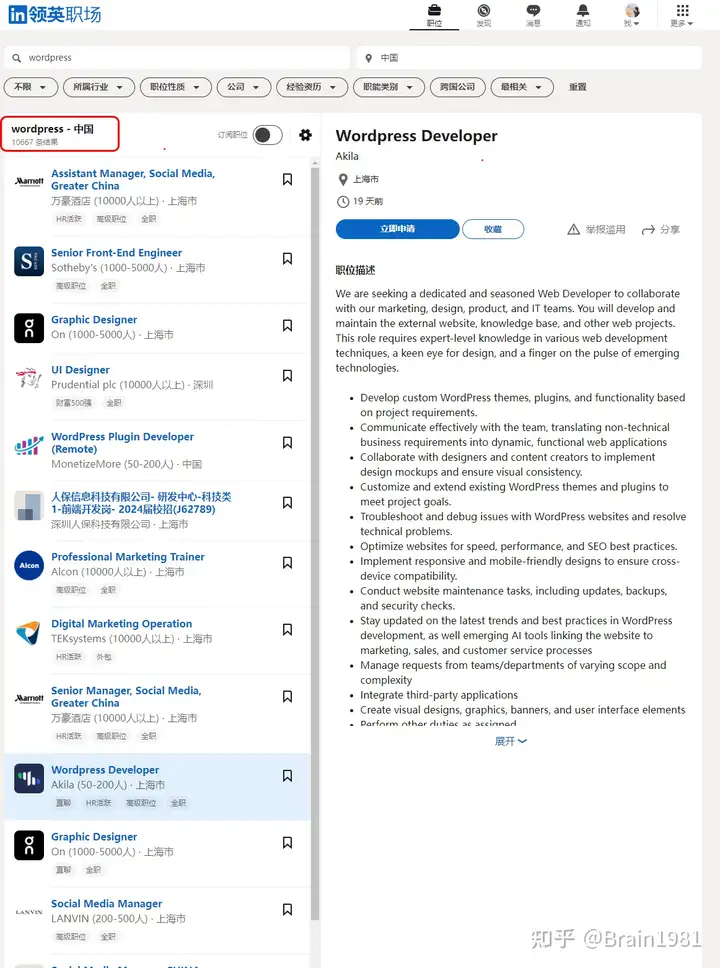Report this job via 举报滥用
The height and width of the screenshot is (968, 720).
597,230
